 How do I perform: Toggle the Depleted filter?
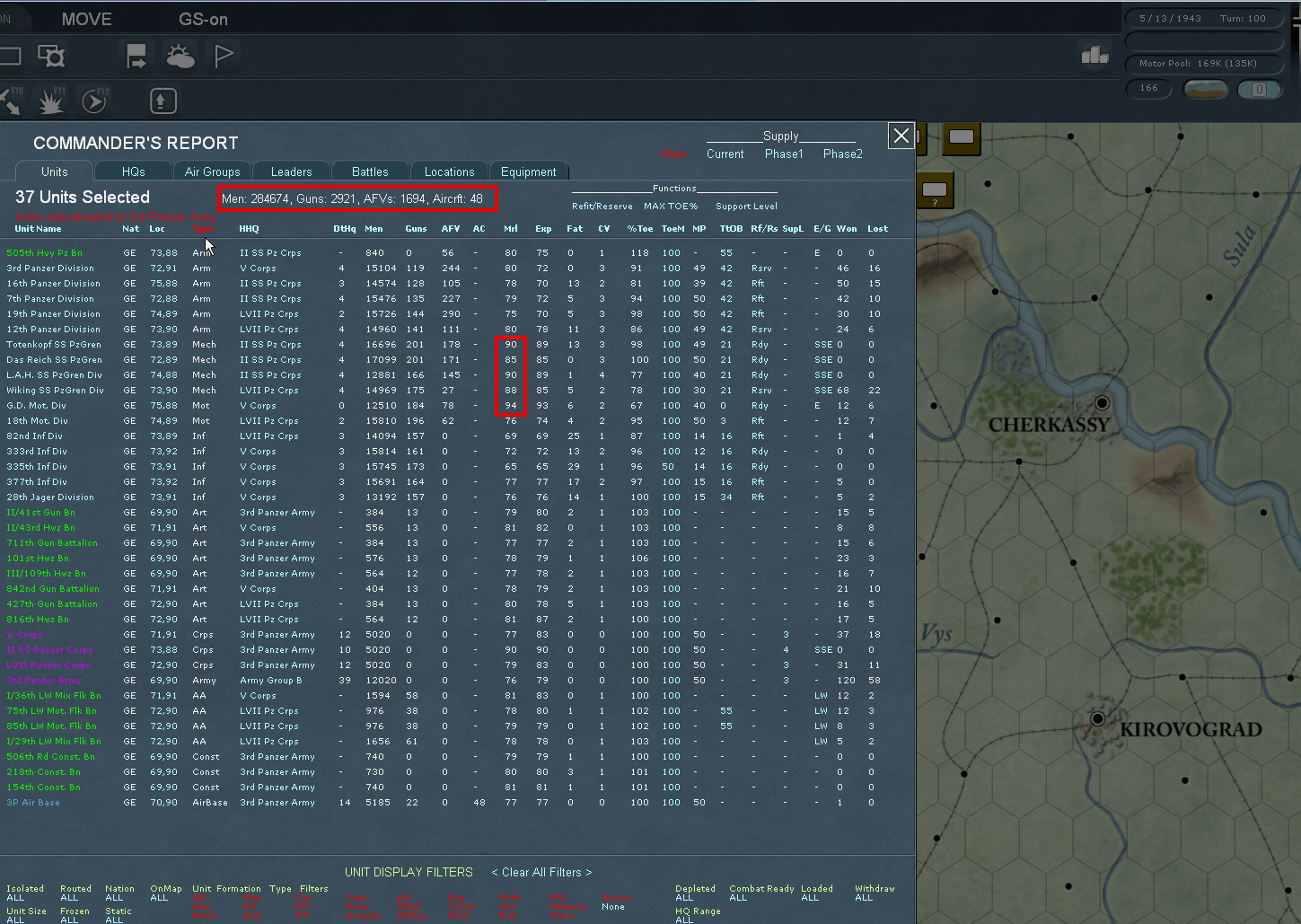click(x=695, y=893)
